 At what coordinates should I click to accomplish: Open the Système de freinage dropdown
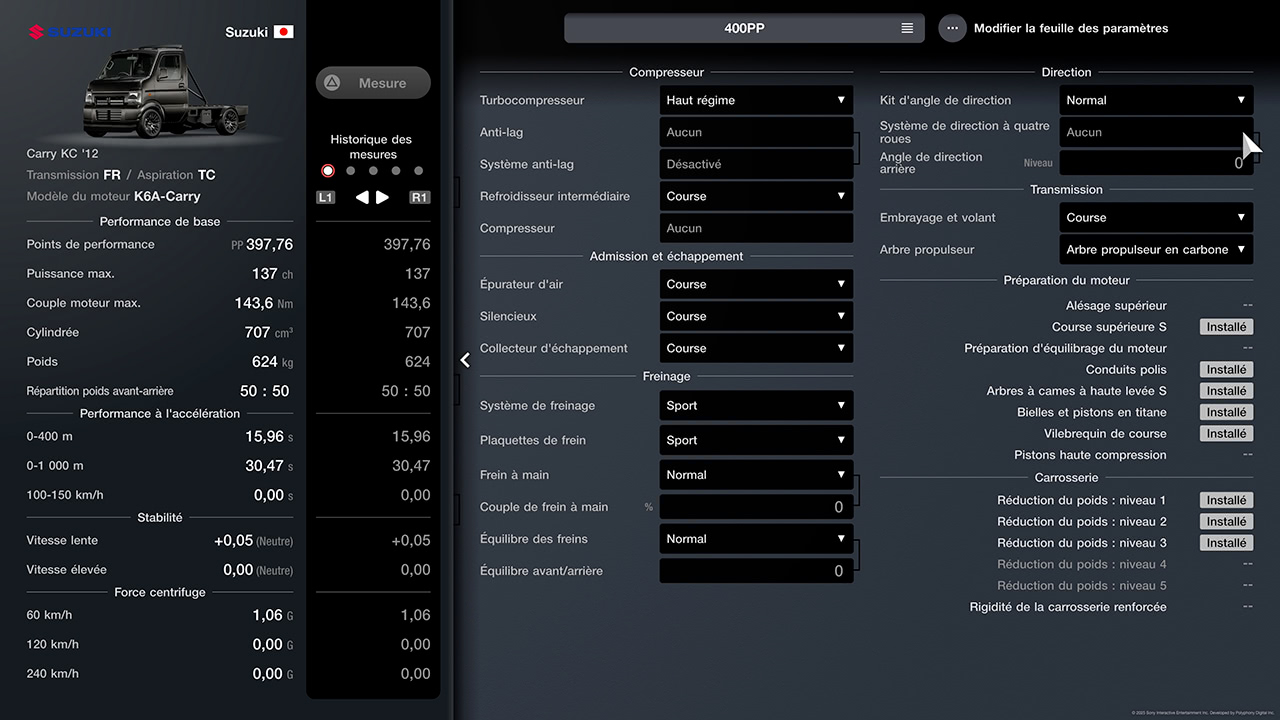(756, 405)
